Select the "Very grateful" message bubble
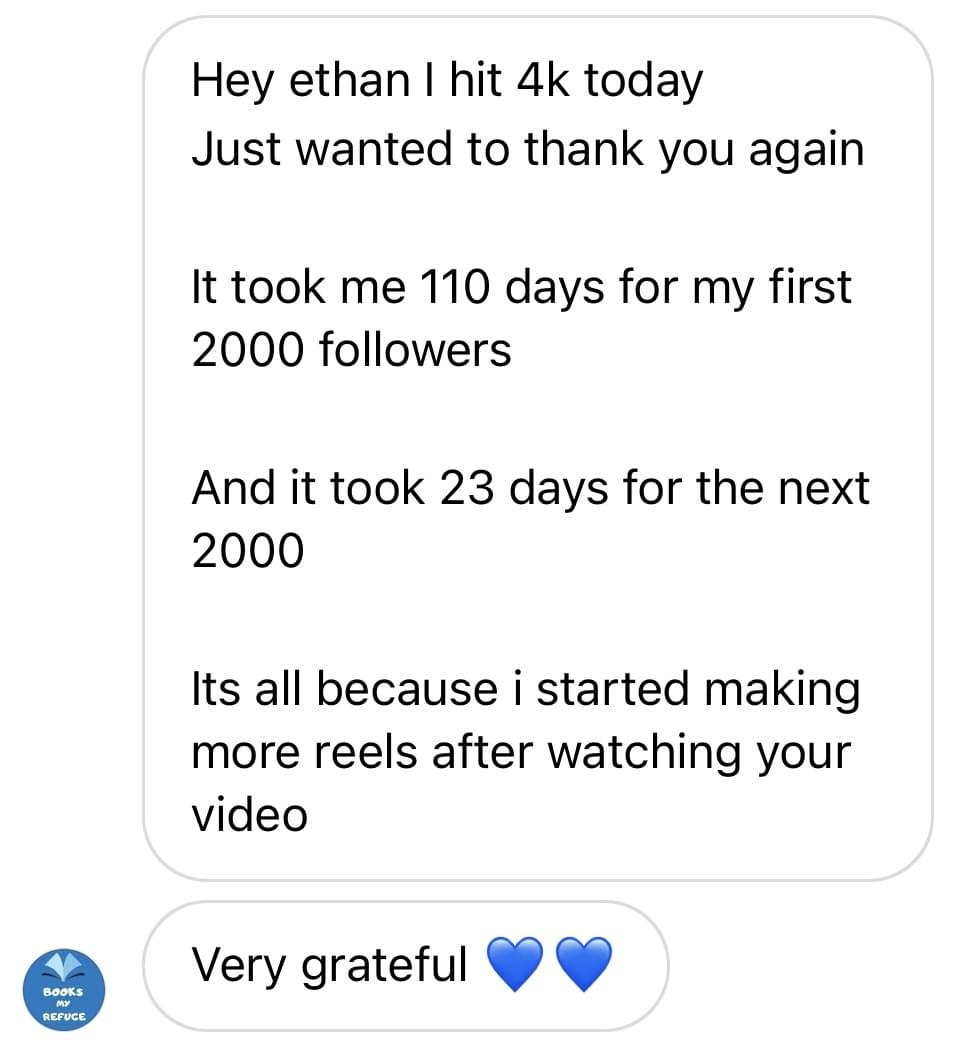 pyautogui.click(x=405, y=966)
